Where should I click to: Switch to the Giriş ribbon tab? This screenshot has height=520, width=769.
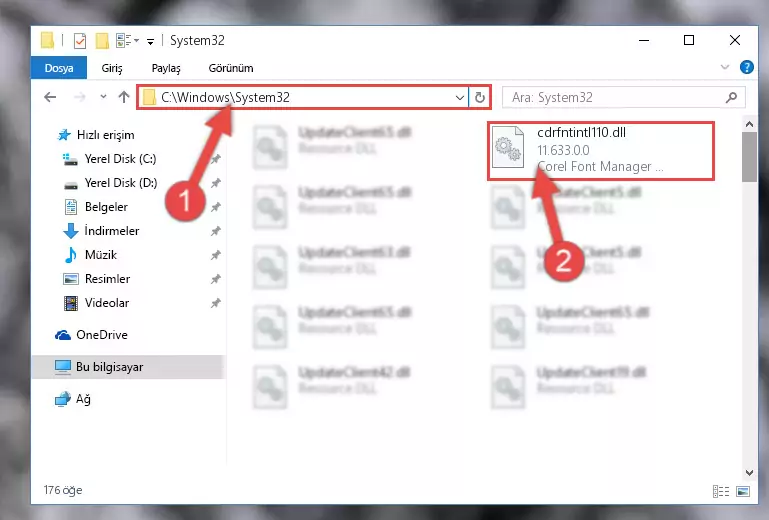click(112, 68)
